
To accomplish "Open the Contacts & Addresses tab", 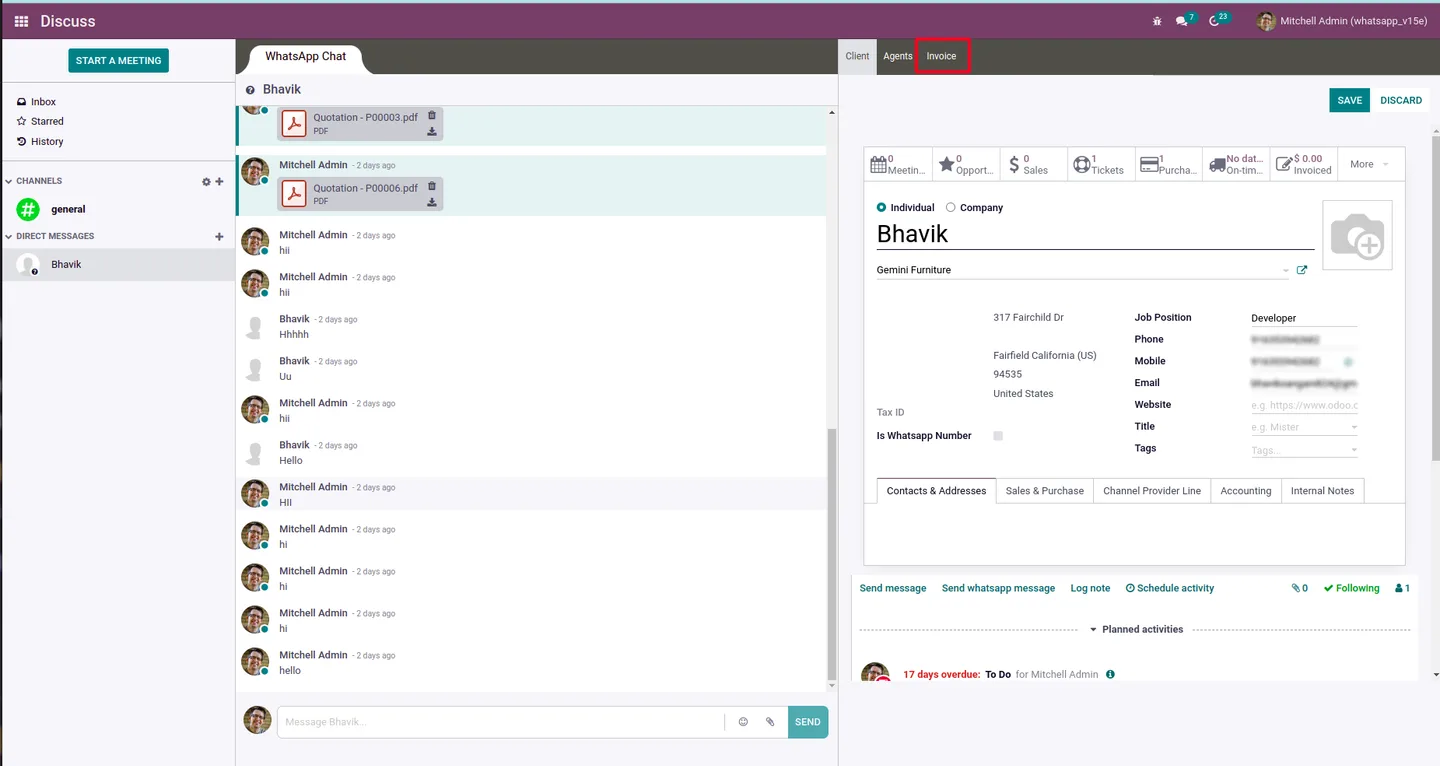I will pyautogui.click(x=936, y=491).
